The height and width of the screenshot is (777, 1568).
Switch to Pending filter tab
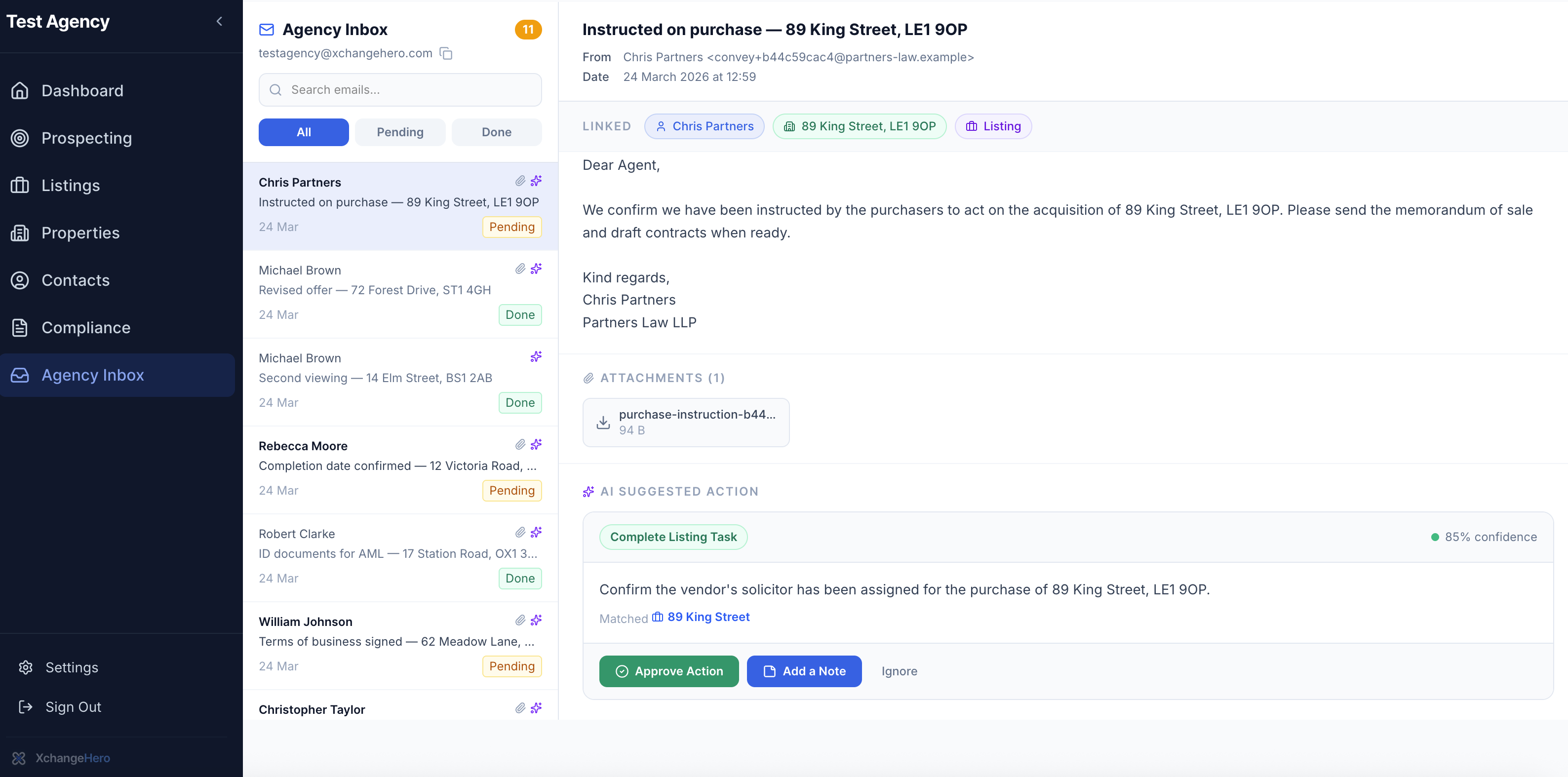tap(399, 132)
